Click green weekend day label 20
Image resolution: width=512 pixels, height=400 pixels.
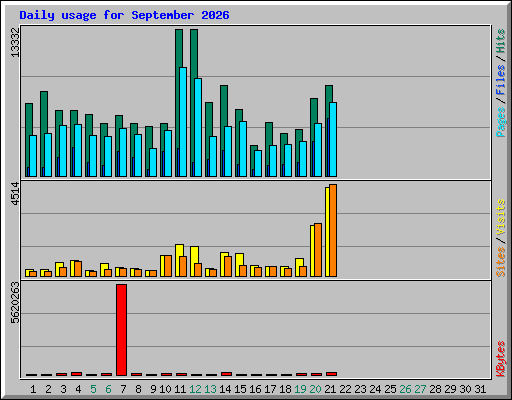pyautogui.click(x=315, y=389)
